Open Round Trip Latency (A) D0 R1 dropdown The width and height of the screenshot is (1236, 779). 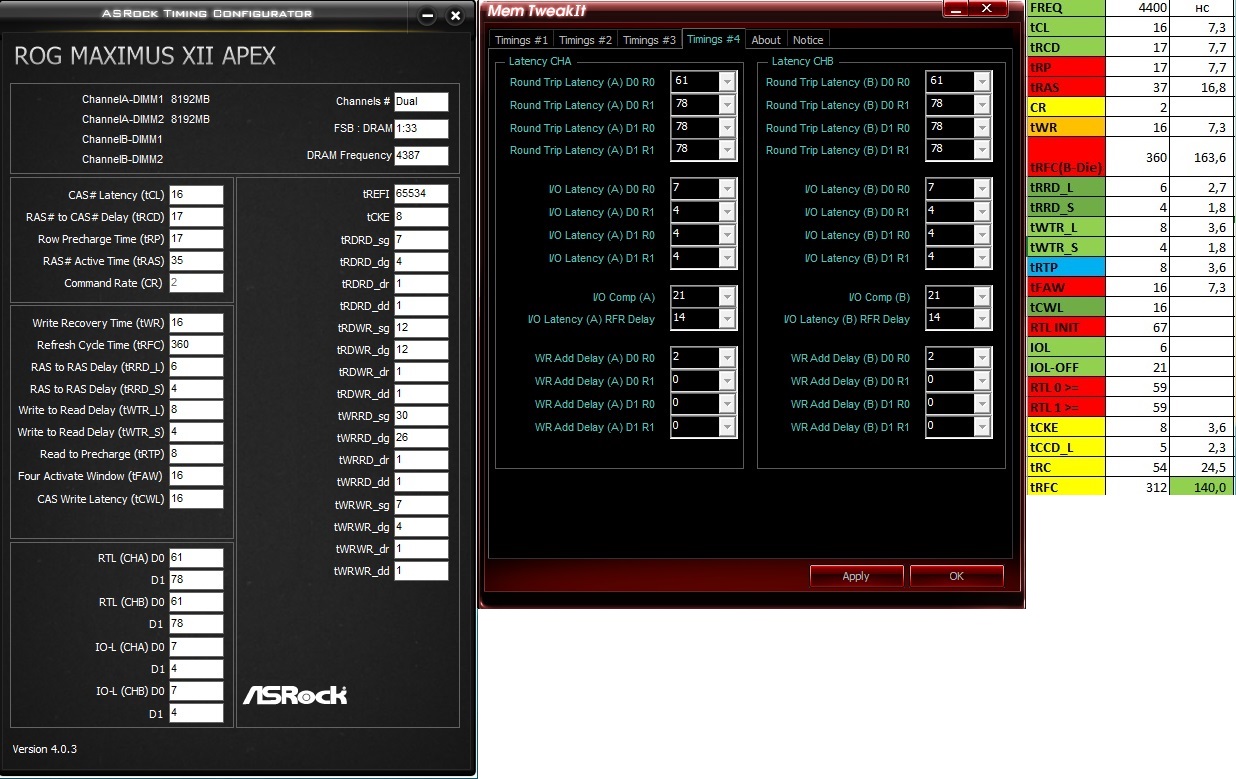(x=727, y=105)
